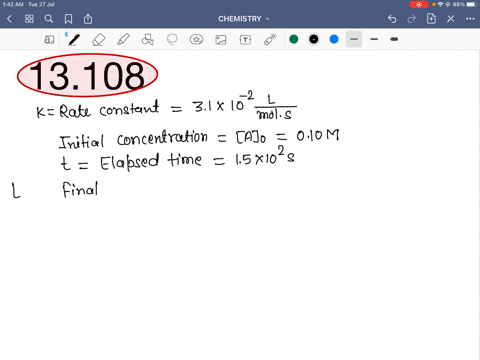
Task: Redo the last undone stroke
Action: 412,19
